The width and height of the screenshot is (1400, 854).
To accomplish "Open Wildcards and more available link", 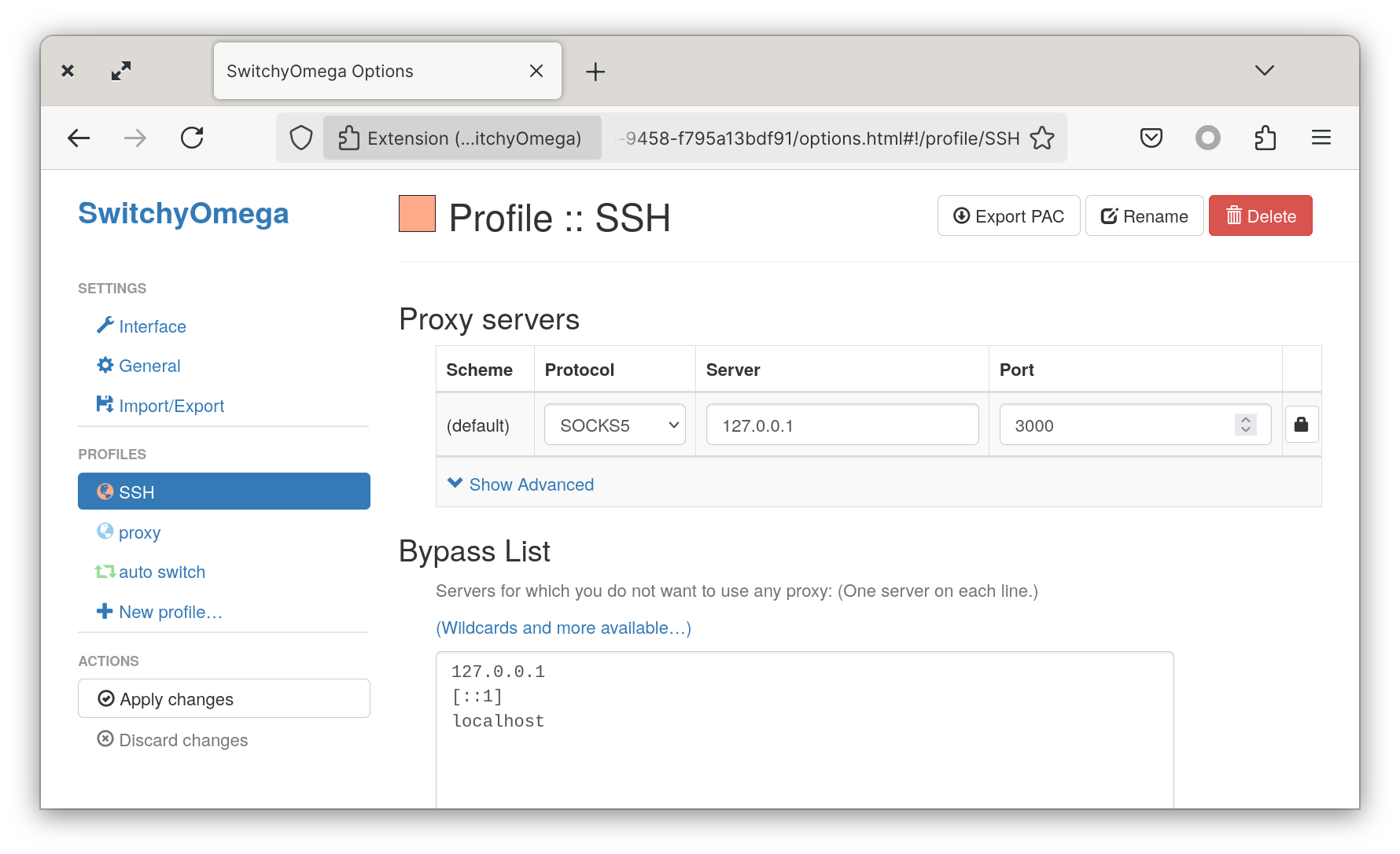I will click(x=564, y=628).
